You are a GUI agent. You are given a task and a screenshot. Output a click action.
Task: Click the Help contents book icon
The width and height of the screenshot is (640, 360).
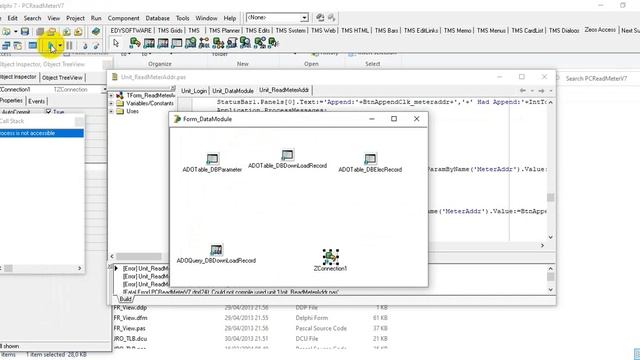coord(96,31)
